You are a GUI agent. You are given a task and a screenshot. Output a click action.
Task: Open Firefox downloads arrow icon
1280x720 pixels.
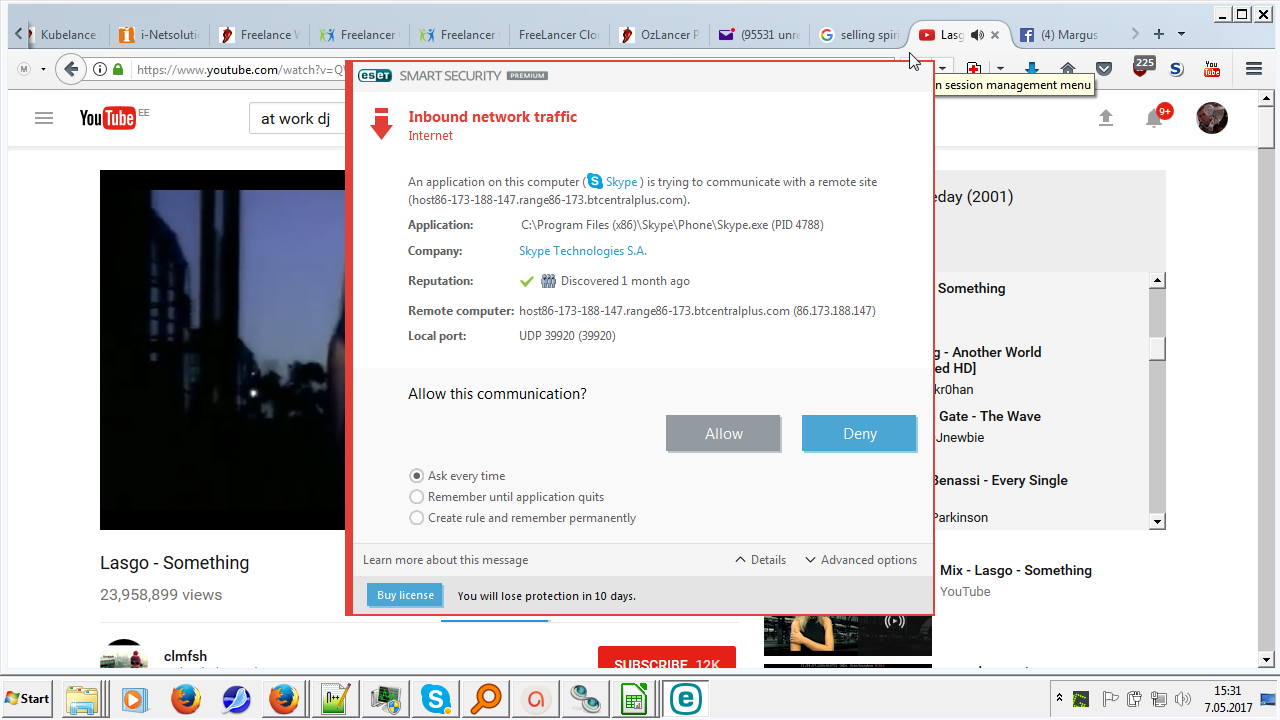point(1033,69)
